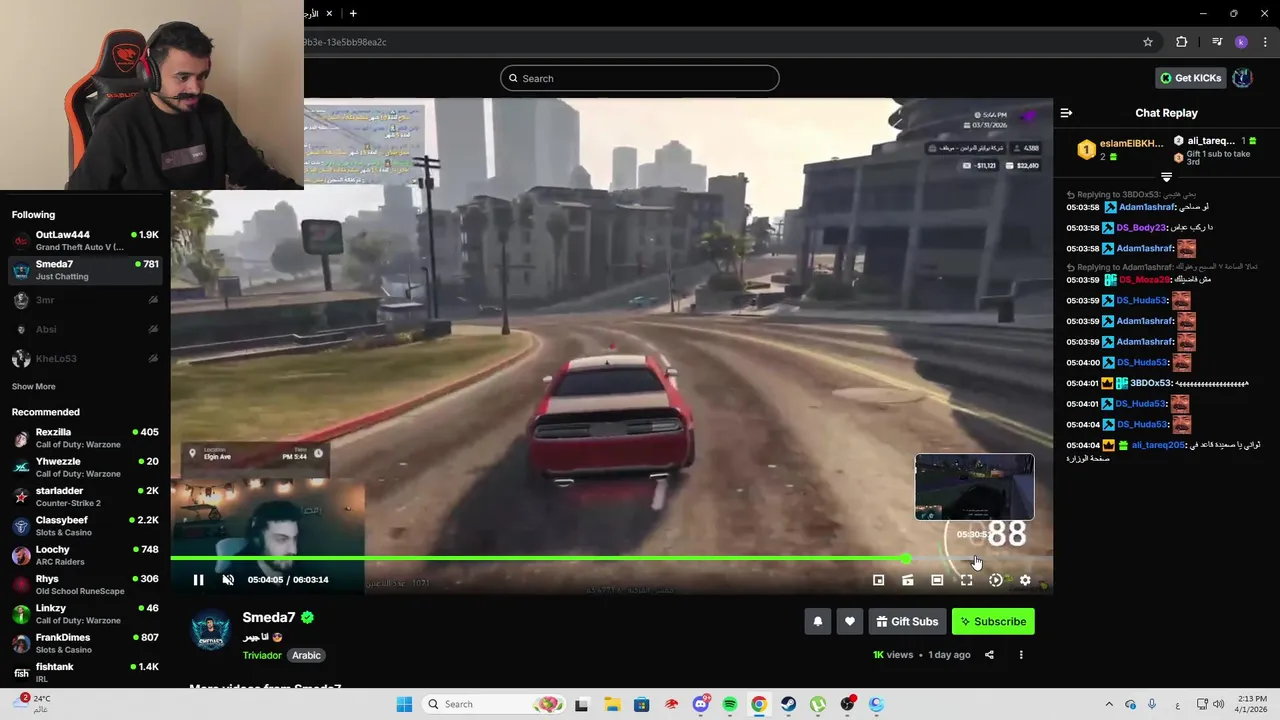Open the browser media control icon
Viewport: 1280px width, 720px height.
coord(1217,42)
